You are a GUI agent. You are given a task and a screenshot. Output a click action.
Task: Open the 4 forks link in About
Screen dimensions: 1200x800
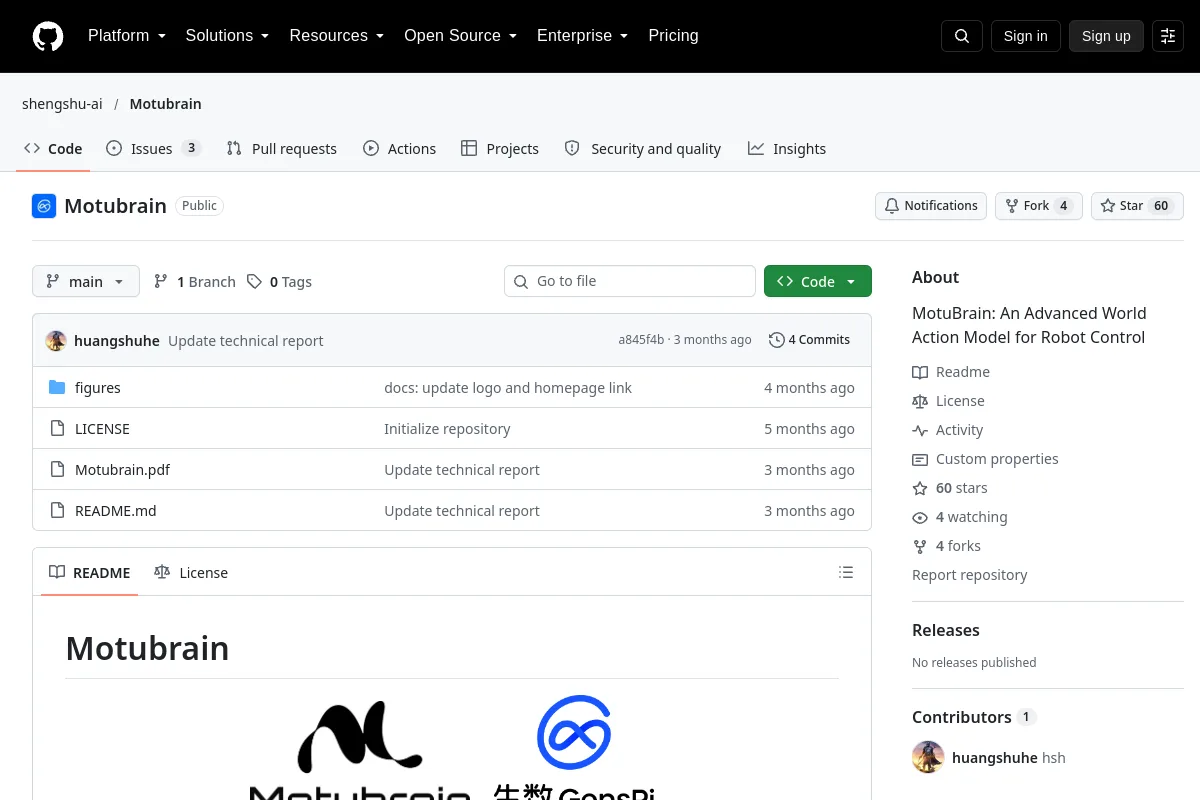(946, 546)
